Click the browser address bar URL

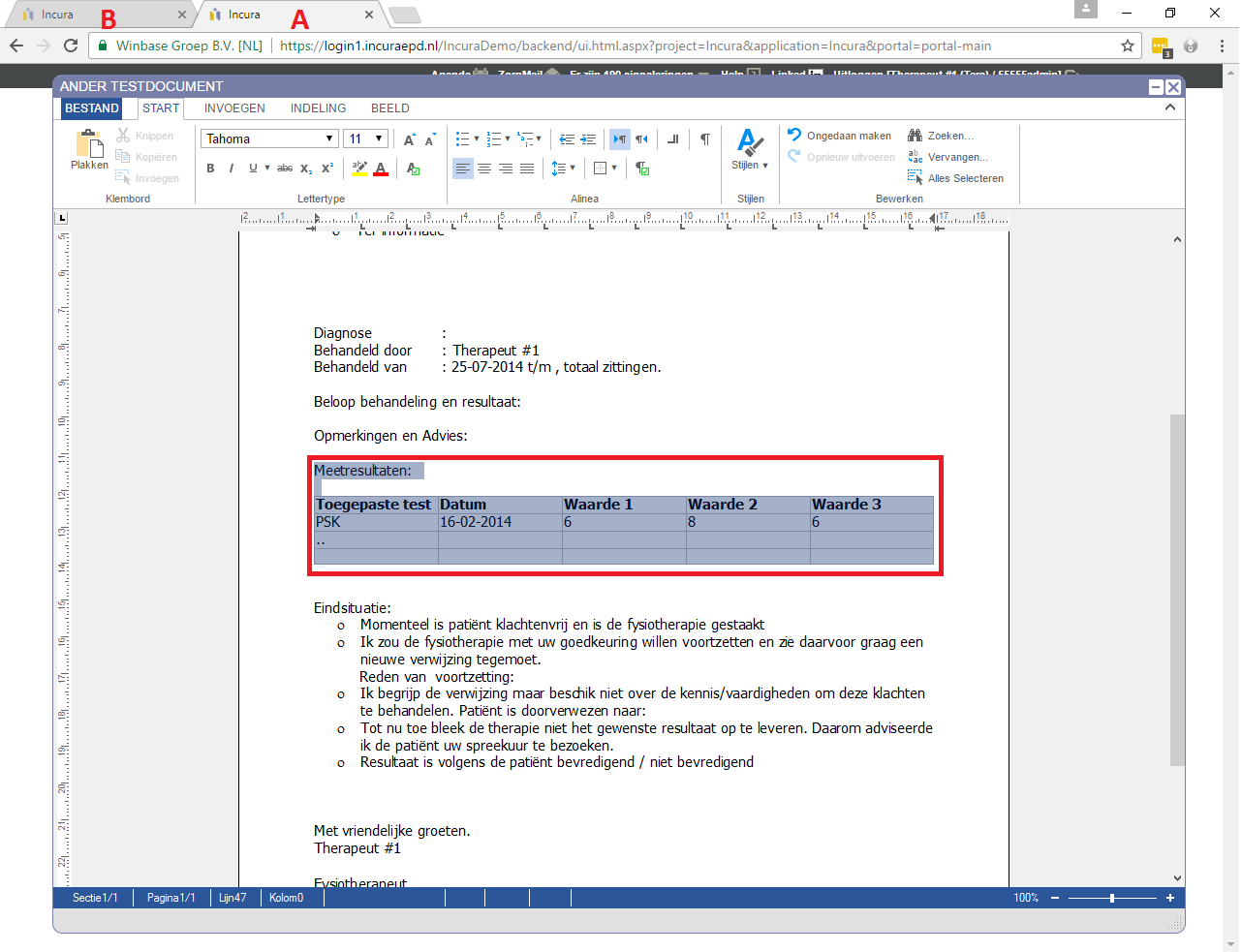(636, 46)
